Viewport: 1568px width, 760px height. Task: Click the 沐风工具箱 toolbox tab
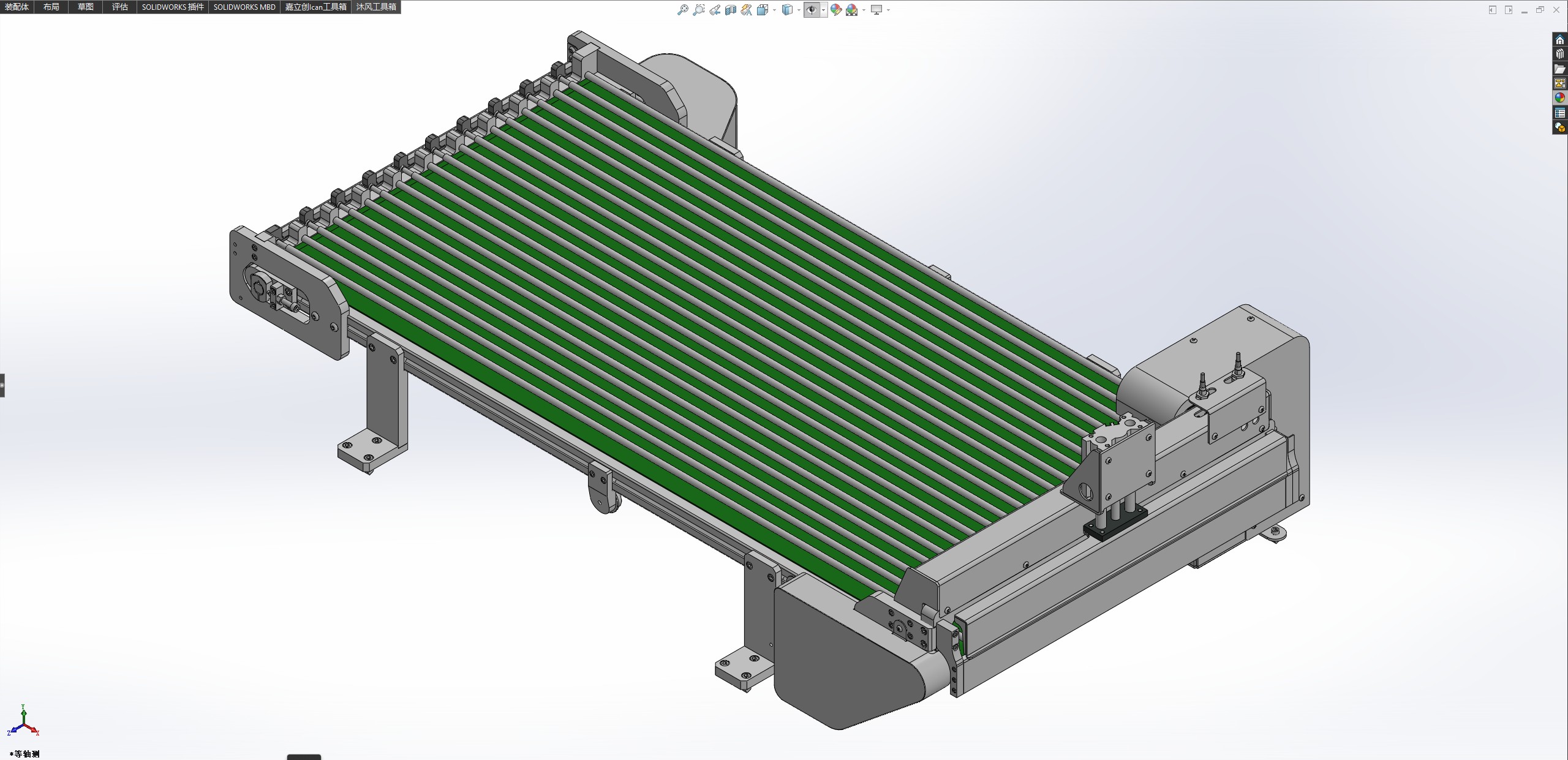click(x=376, y=7)
